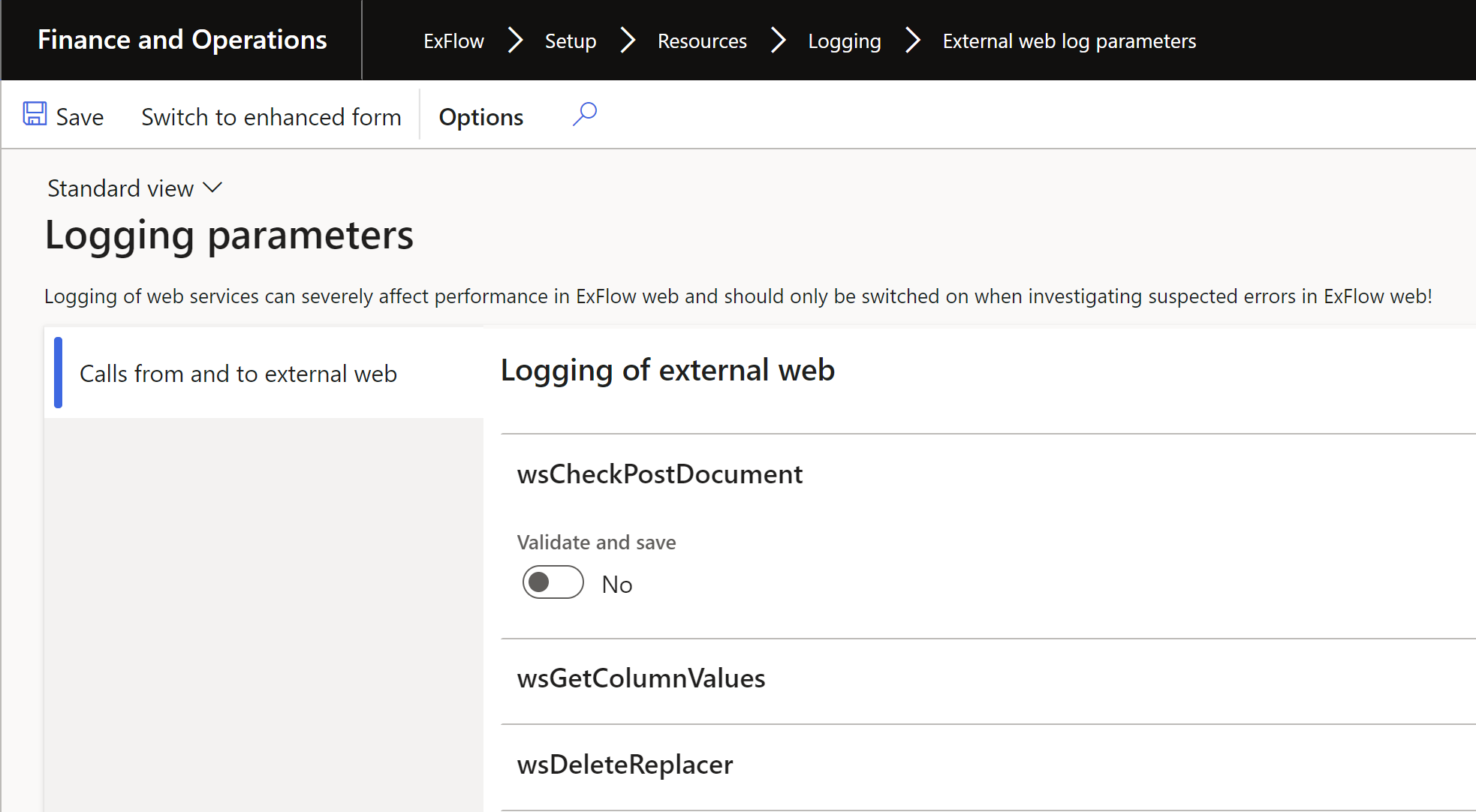Click the chevron after Resources breadcrumb

pyautogui.click(x=779, y=41)
